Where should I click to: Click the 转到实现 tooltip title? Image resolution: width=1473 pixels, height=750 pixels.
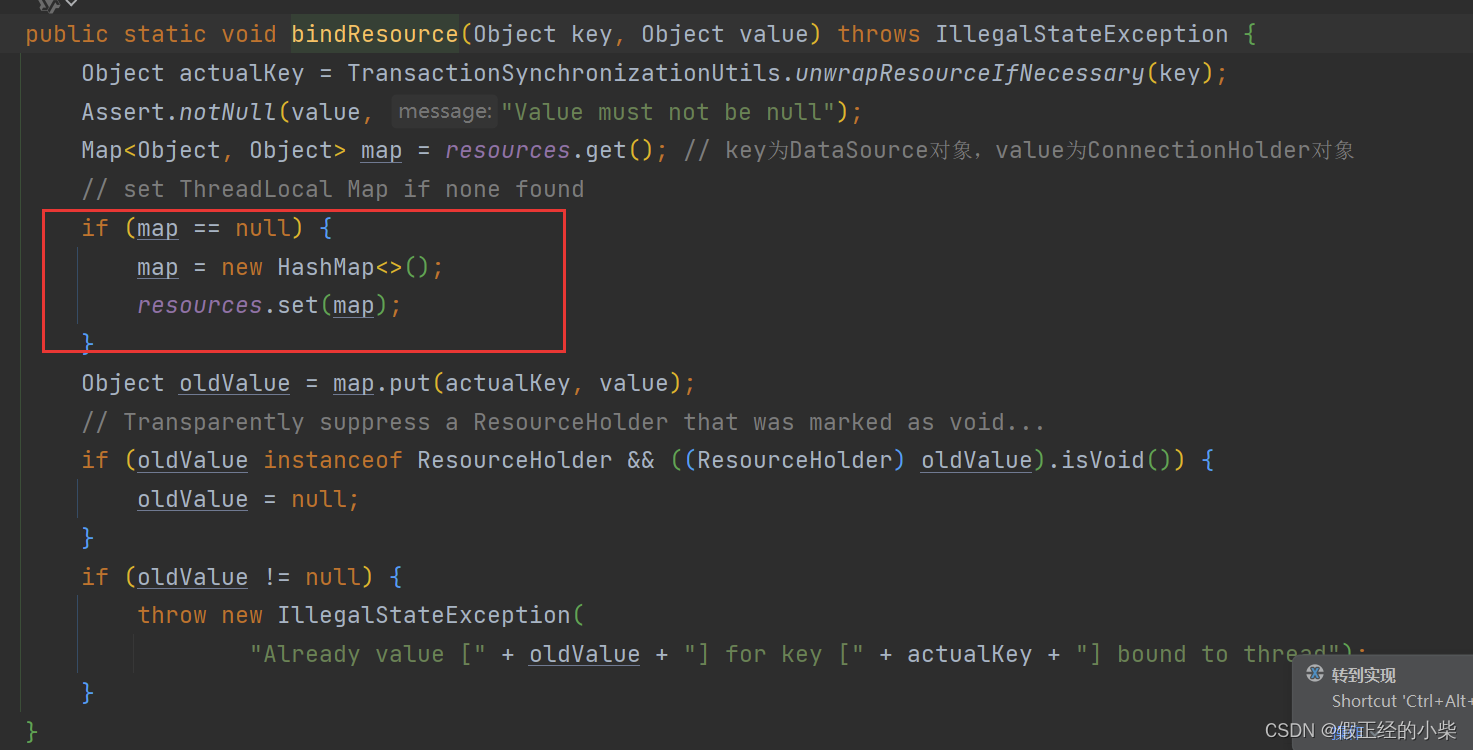click(1364, 675)
